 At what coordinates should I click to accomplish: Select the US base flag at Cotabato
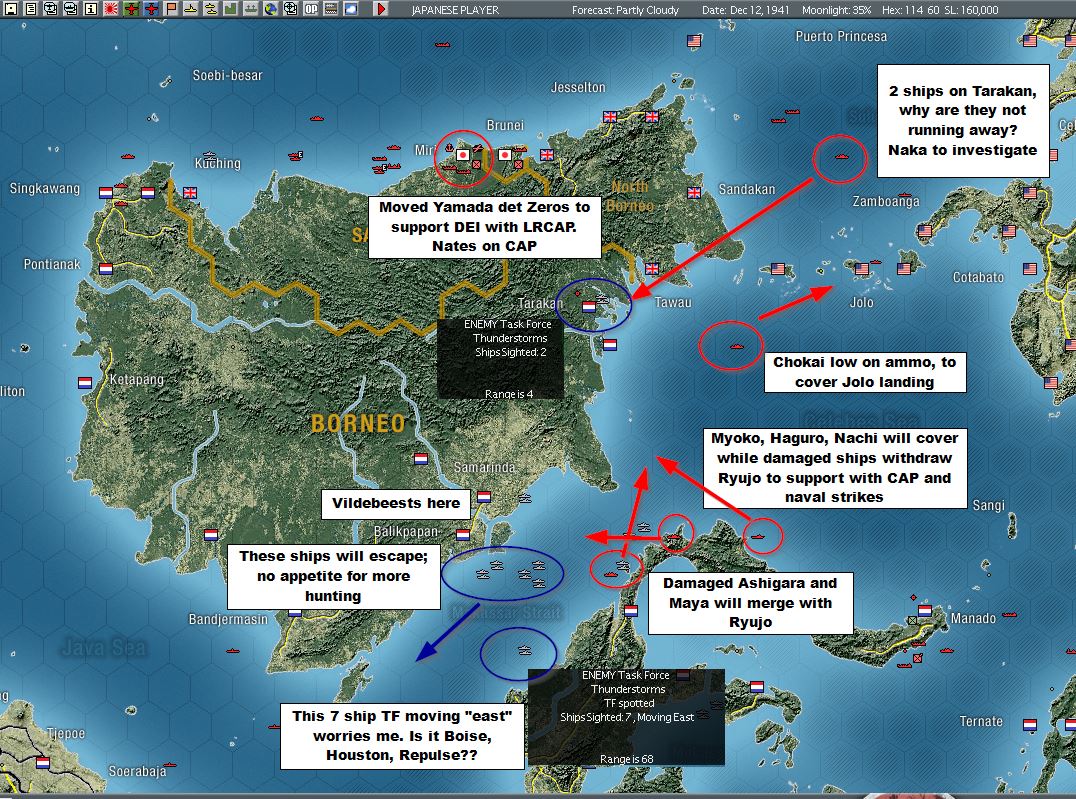1030,269
